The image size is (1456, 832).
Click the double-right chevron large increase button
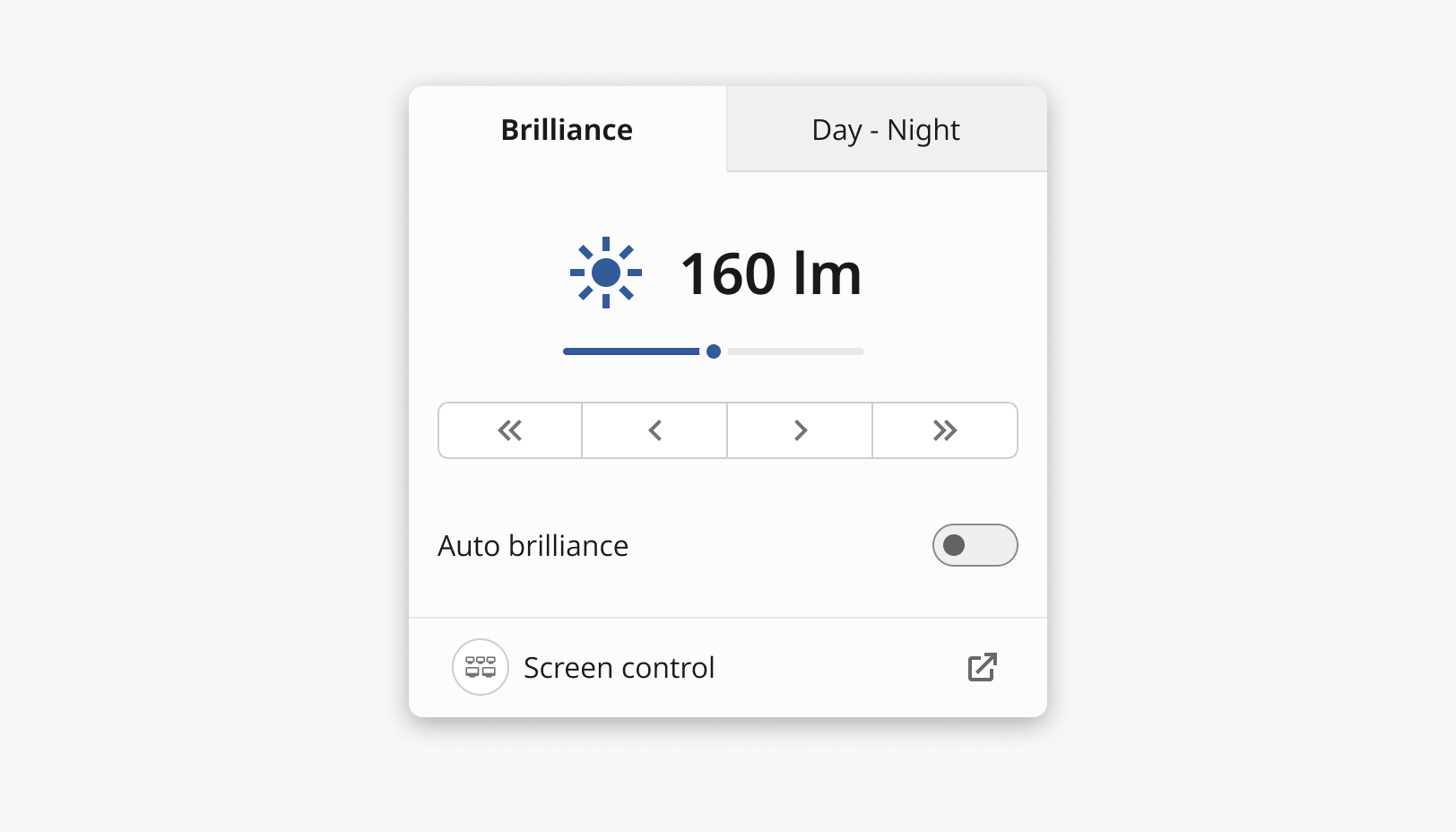pyautogui.click(x=945, y=430)
